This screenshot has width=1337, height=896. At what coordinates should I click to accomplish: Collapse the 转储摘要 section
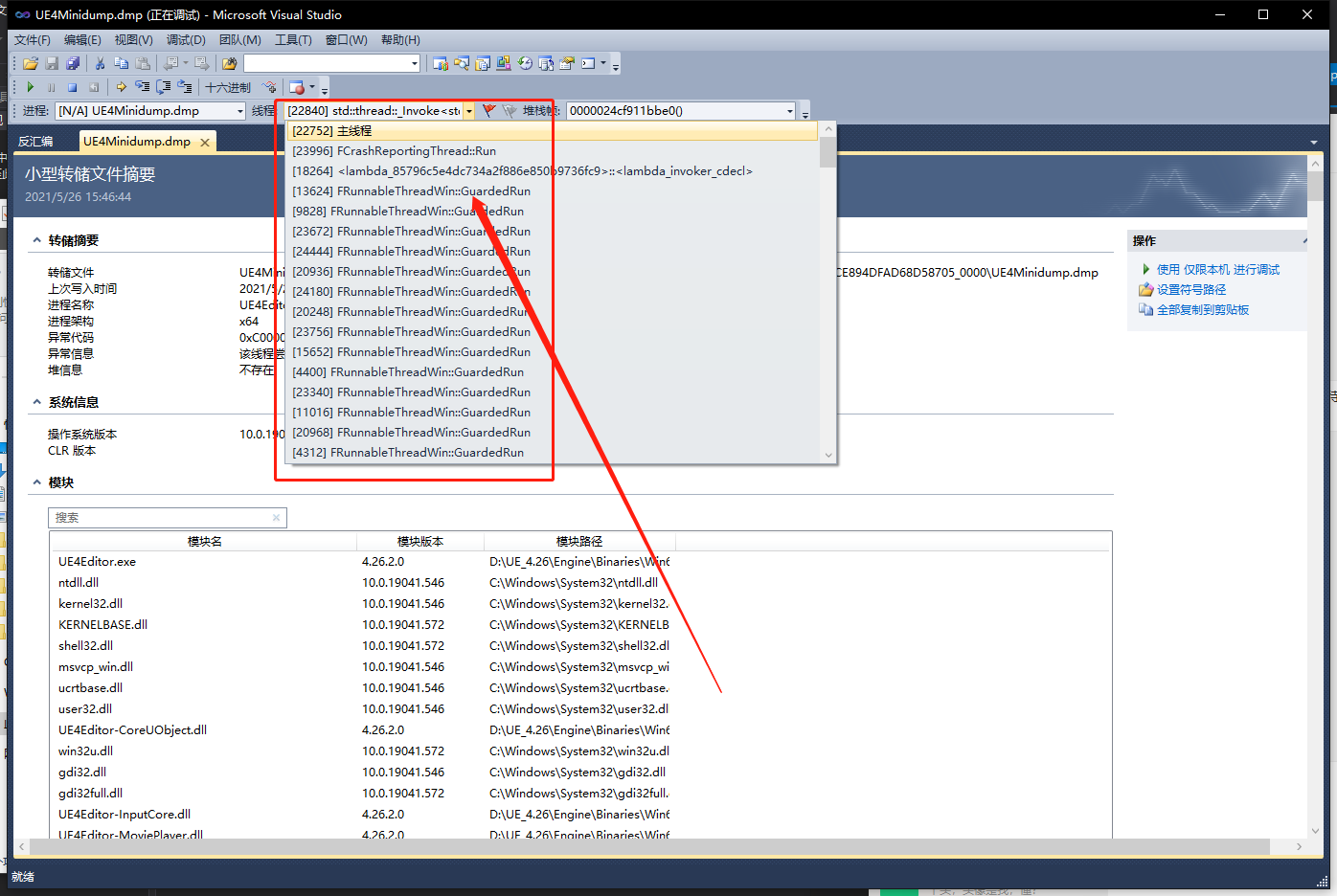coord(37,240)
